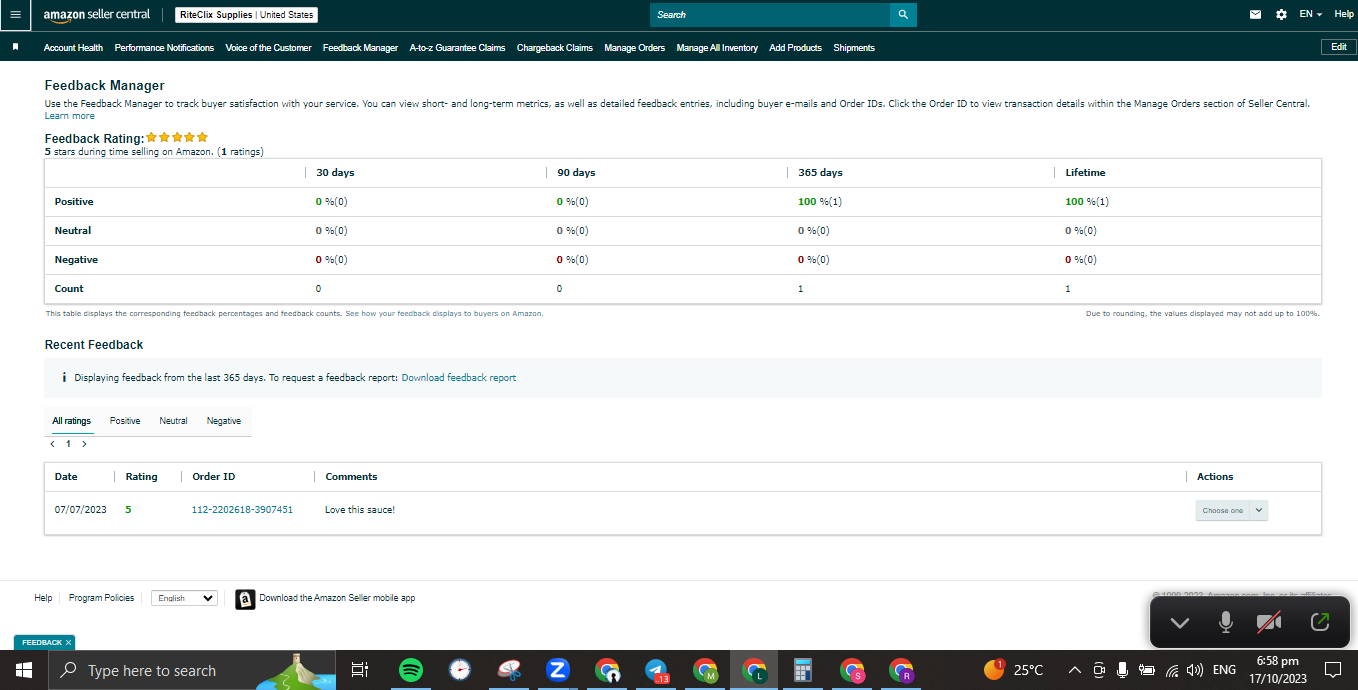This screenshot has width=1358, height=690.
Task: Open the English footer language select
Action: pos(184,598)
